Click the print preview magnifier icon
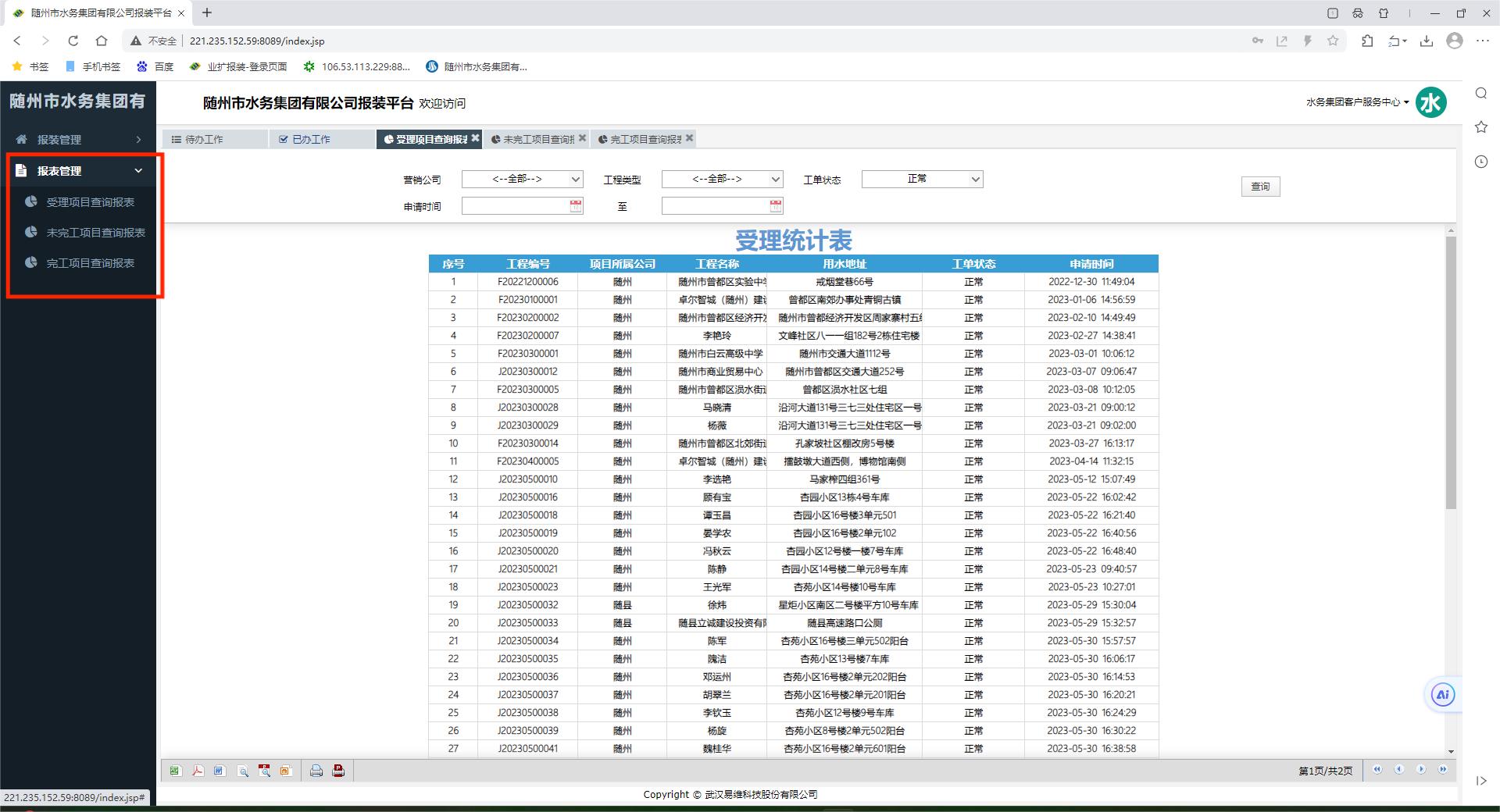 pos(243,771)
